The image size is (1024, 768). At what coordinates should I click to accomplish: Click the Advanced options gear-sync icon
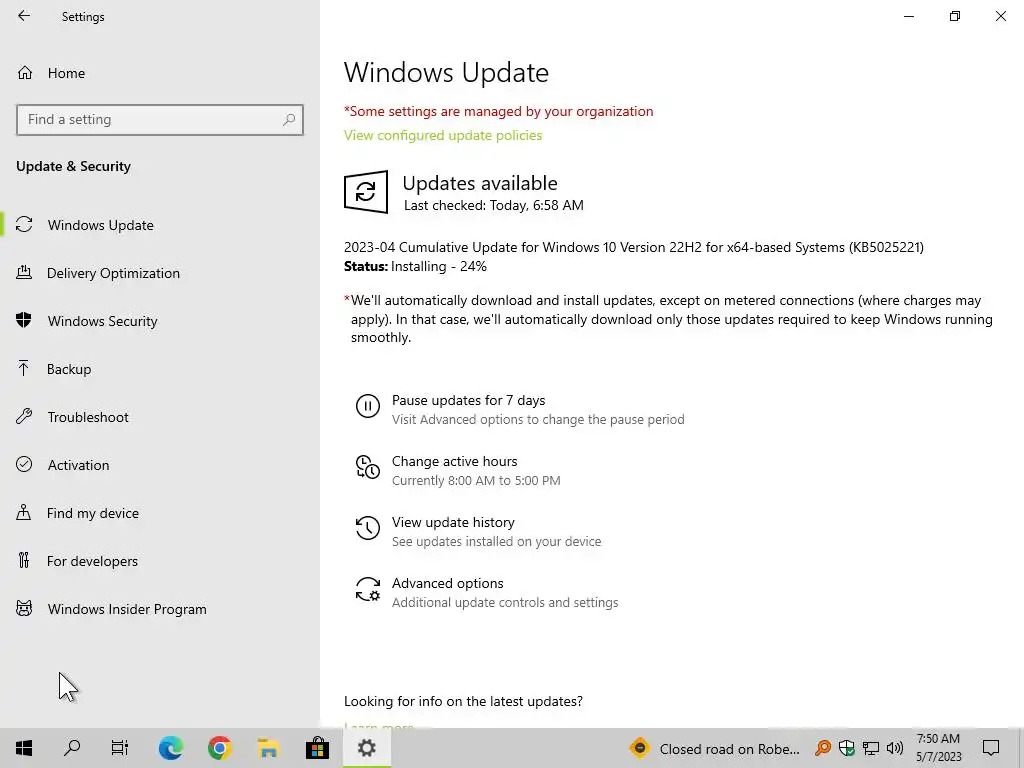[368, 589]
